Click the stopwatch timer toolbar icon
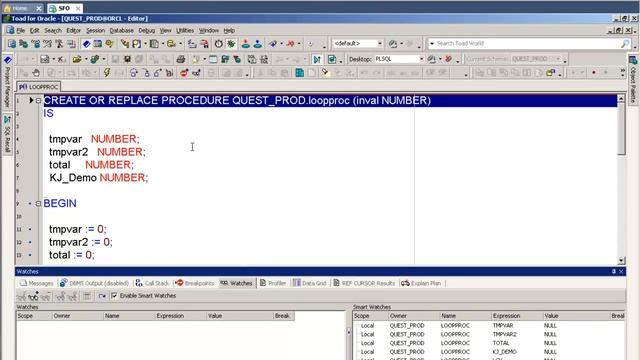 point(219,44)
